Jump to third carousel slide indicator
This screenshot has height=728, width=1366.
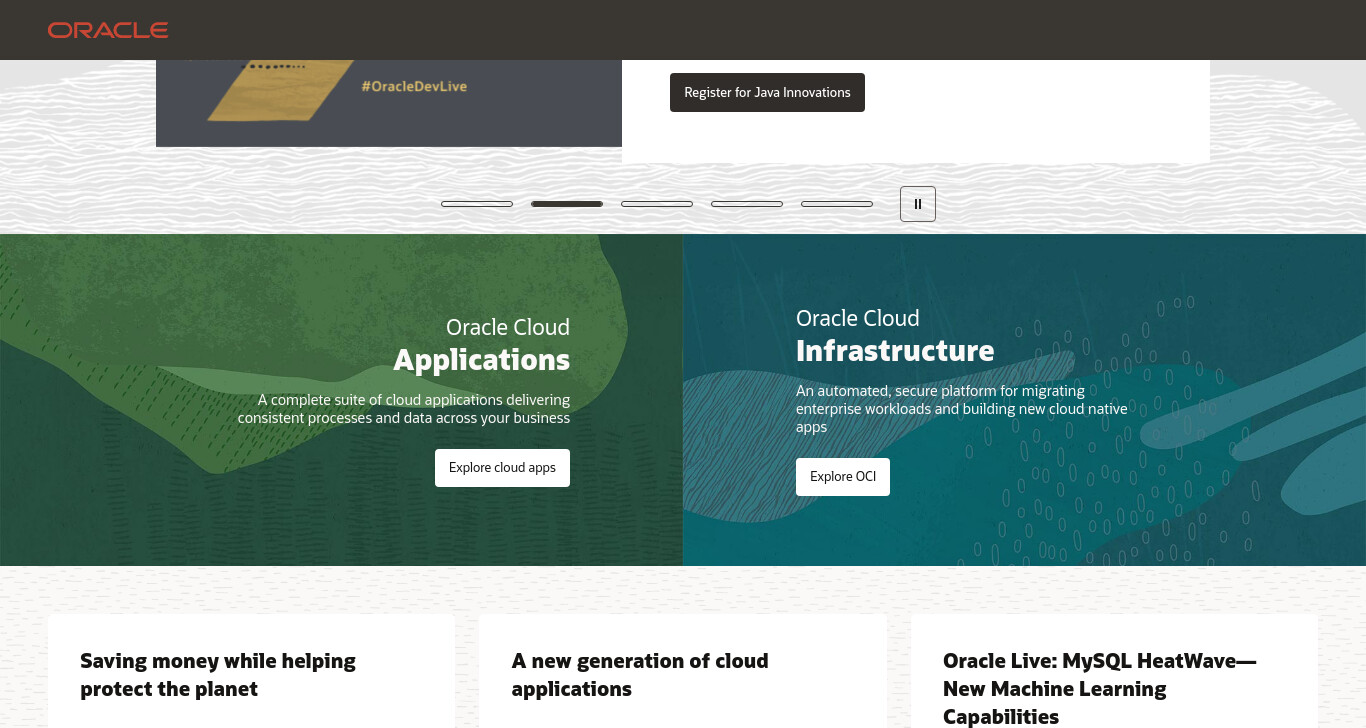[x=657, y=204]
